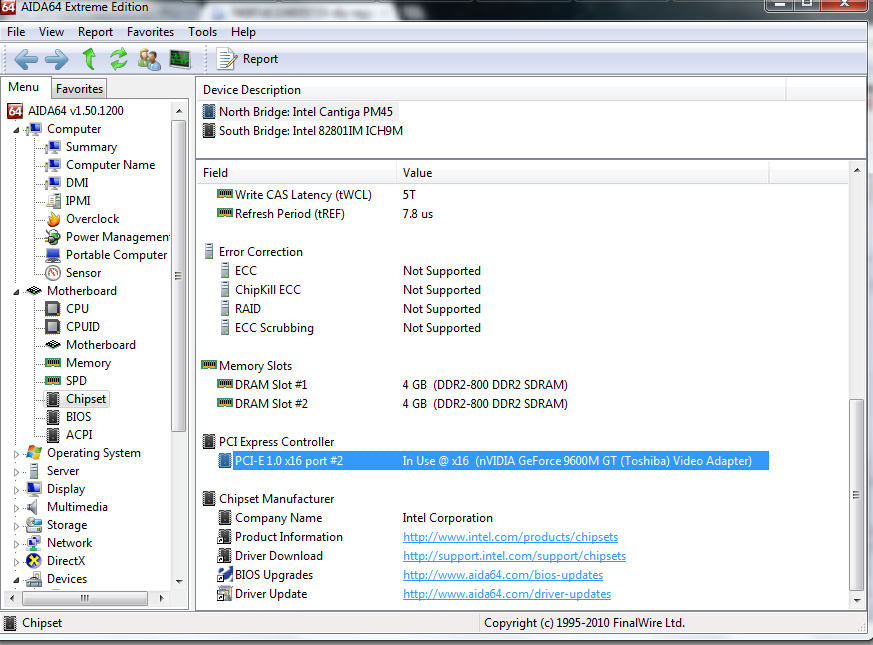Select the PCI-E 1.0 x16 port #2 row
Screen dimensions: 873x645
click(x=493, y=461)
